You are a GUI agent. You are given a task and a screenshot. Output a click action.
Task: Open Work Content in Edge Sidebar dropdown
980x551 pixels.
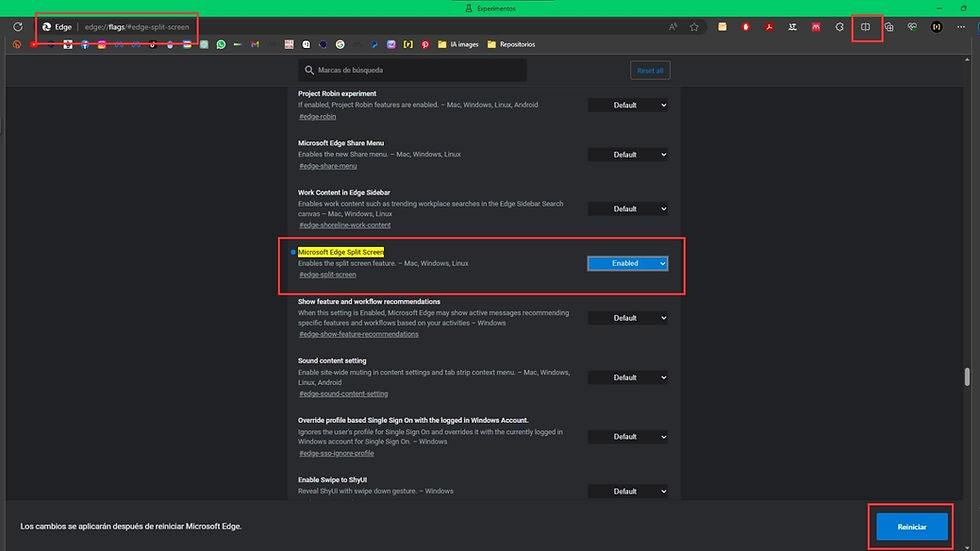tap(628, 209)
